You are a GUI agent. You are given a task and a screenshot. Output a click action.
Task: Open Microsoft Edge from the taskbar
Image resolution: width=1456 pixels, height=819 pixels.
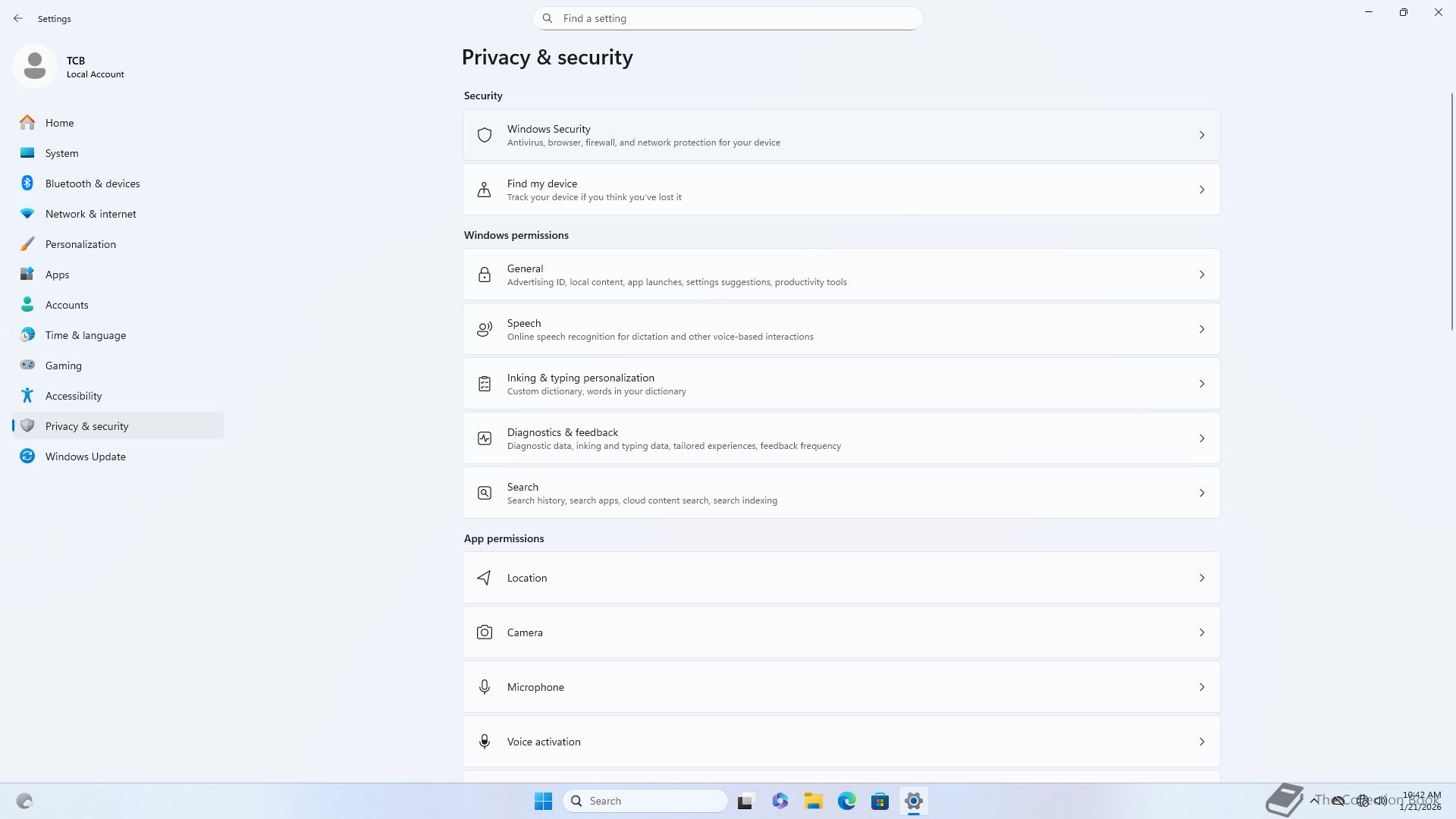pyautogui.click(x=846, y=801)
